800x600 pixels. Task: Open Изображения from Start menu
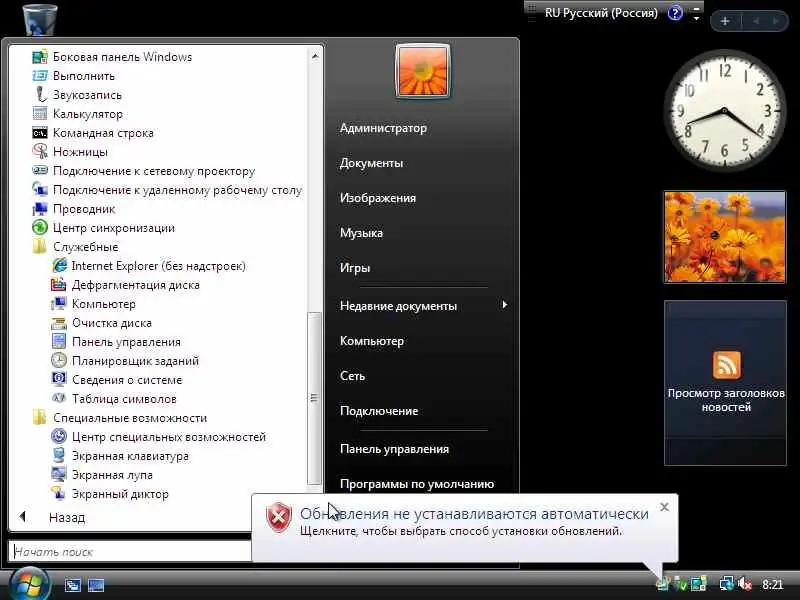[x=378, y=198]
